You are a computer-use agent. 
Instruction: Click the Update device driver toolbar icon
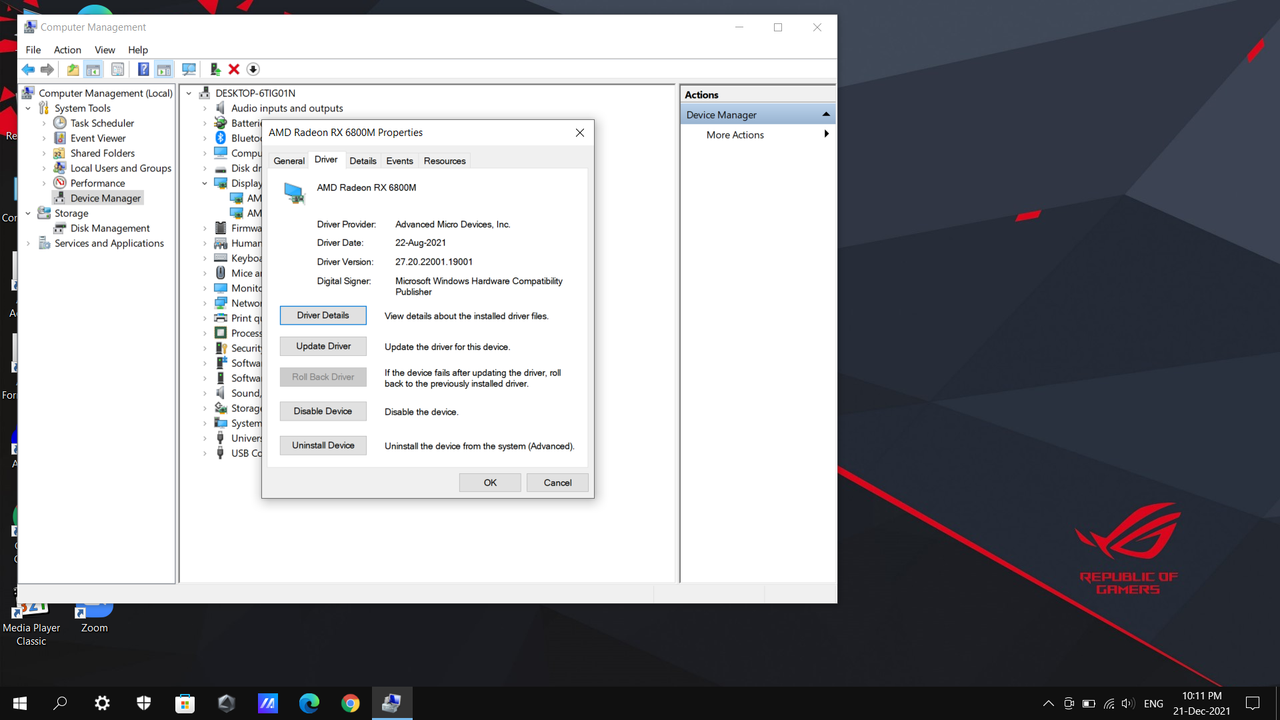(x=215, y=70)
